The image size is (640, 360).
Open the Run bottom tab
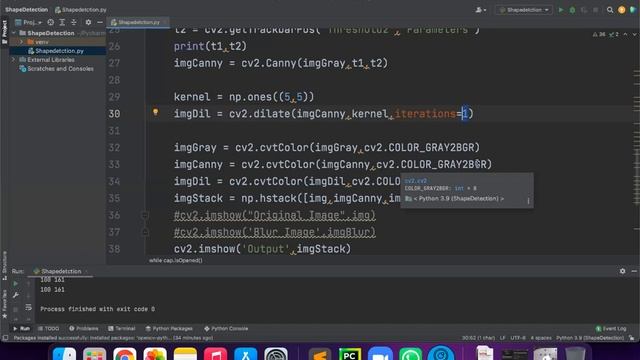click(21, 329)
